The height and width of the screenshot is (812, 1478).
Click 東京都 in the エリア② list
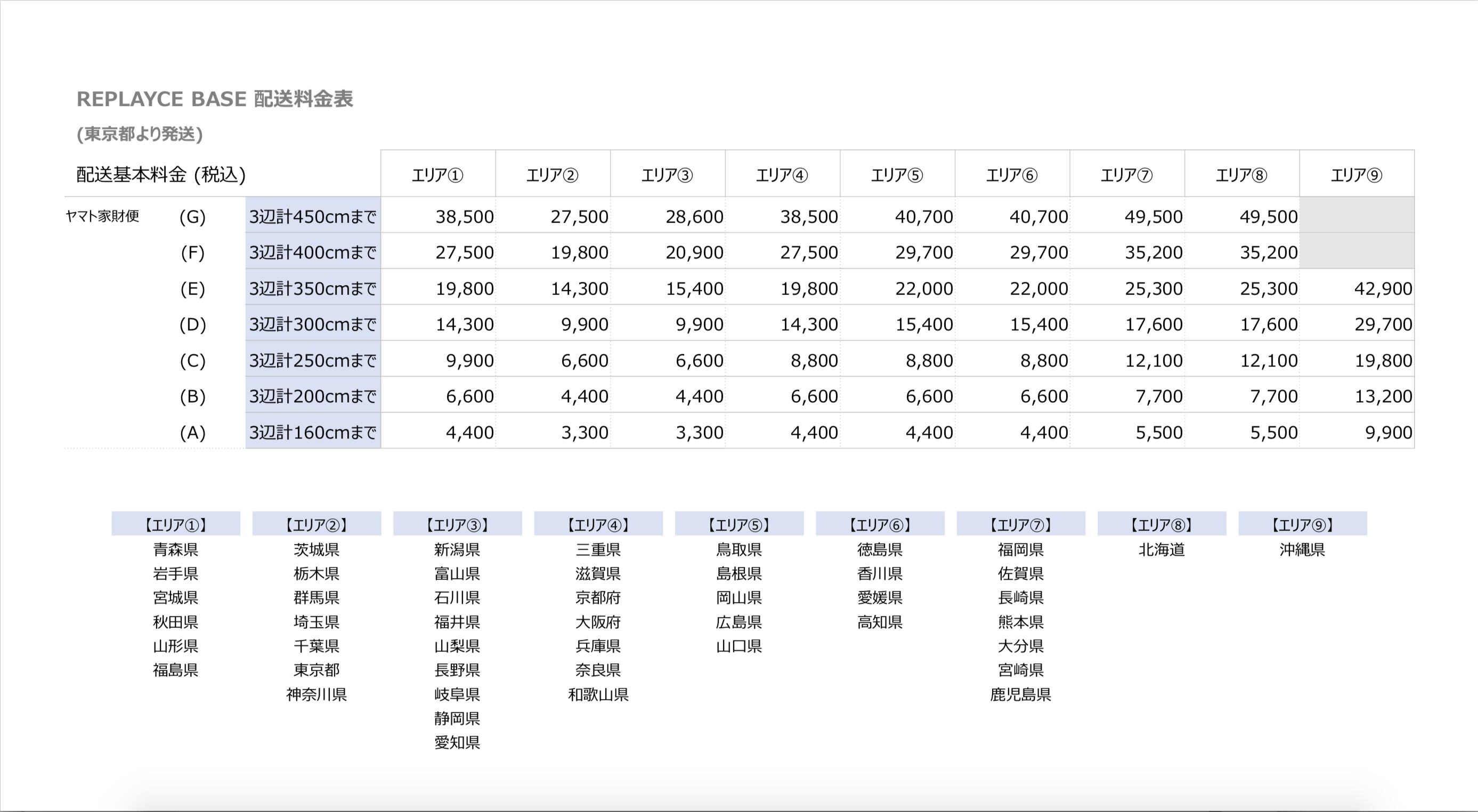(x=316, y=670)
